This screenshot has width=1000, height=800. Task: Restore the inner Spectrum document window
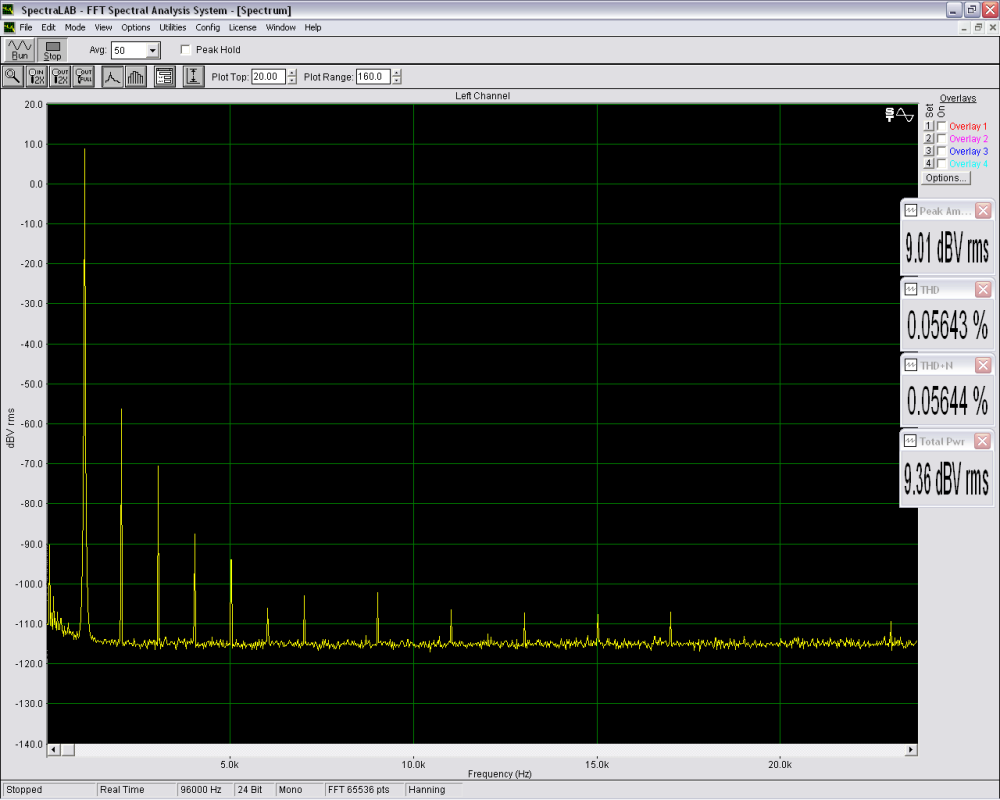(x=978, y=27)
